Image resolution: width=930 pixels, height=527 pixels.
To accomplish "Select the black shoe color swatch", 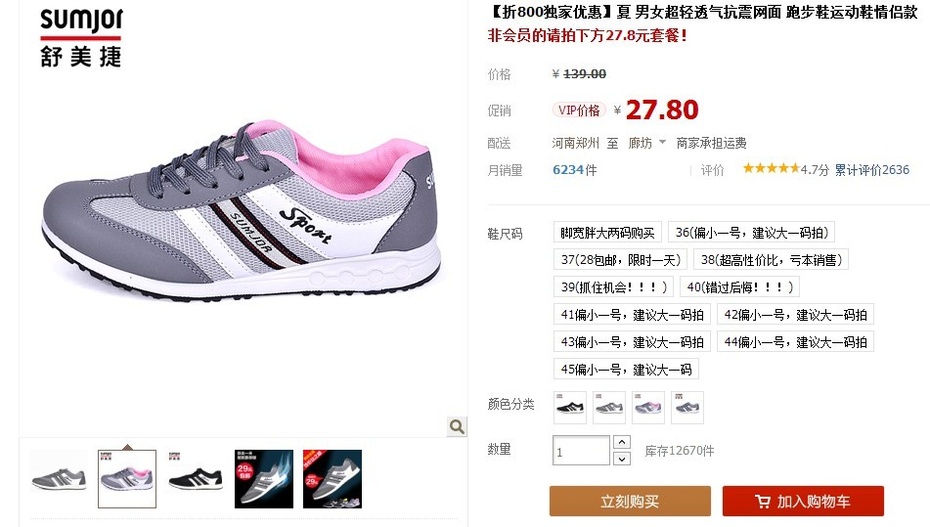I will (x=570, y=407).
